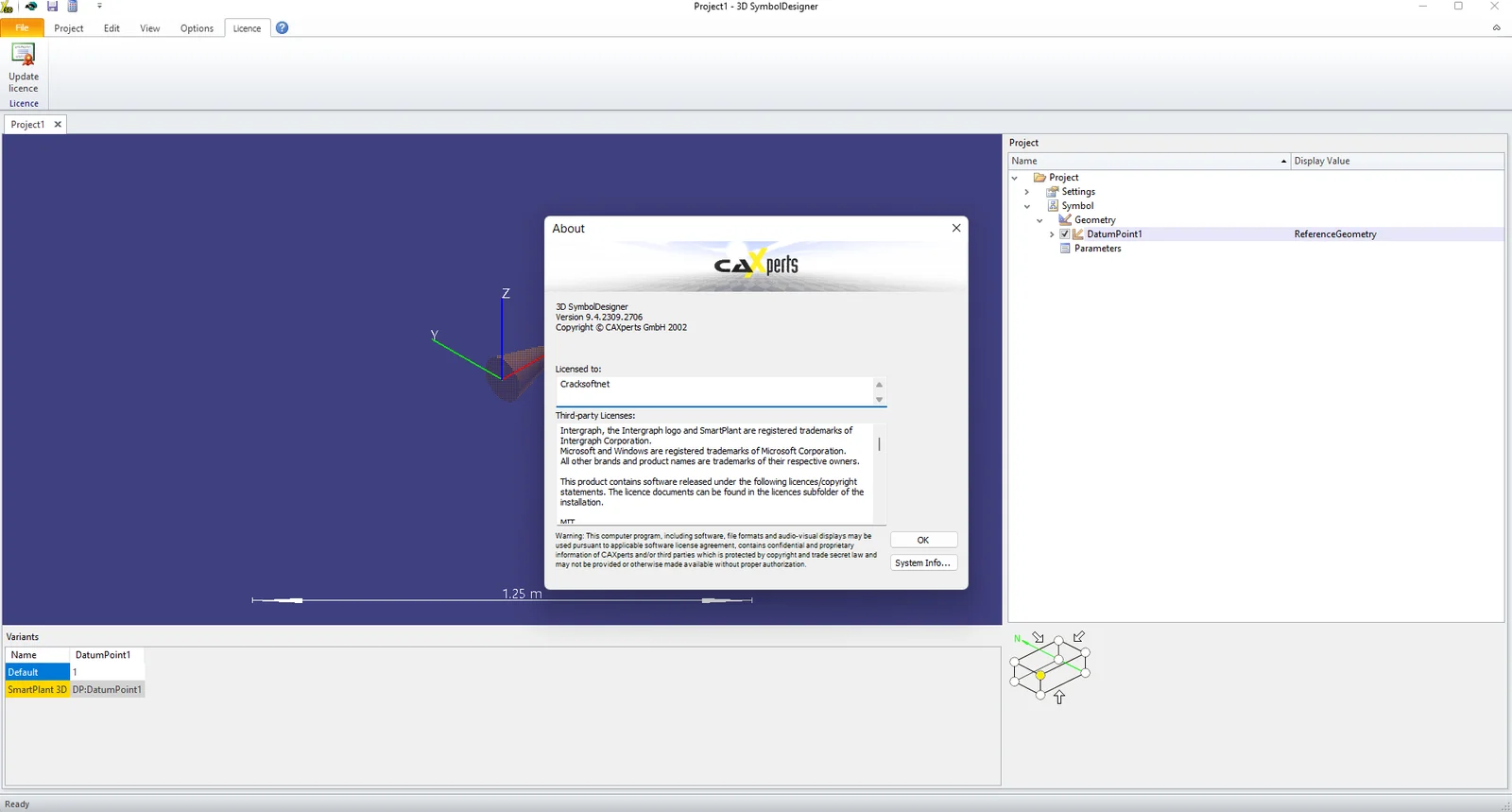The image size is (1512, 812).
Task: Click the calculator icon in quick access toolbar
Action: tap(73, 7)
